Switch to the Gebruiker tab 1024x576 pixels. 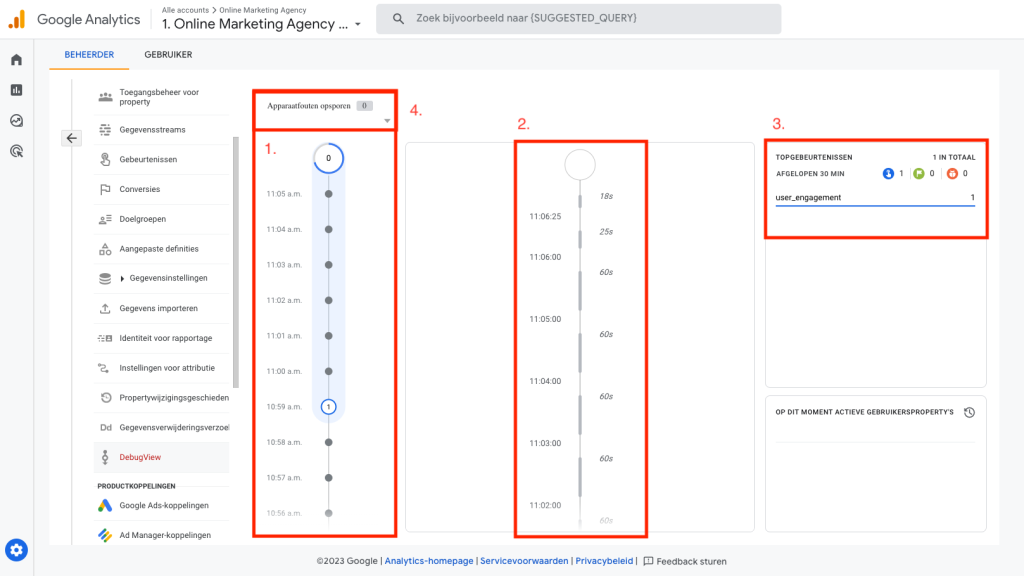tap(168, 55)
